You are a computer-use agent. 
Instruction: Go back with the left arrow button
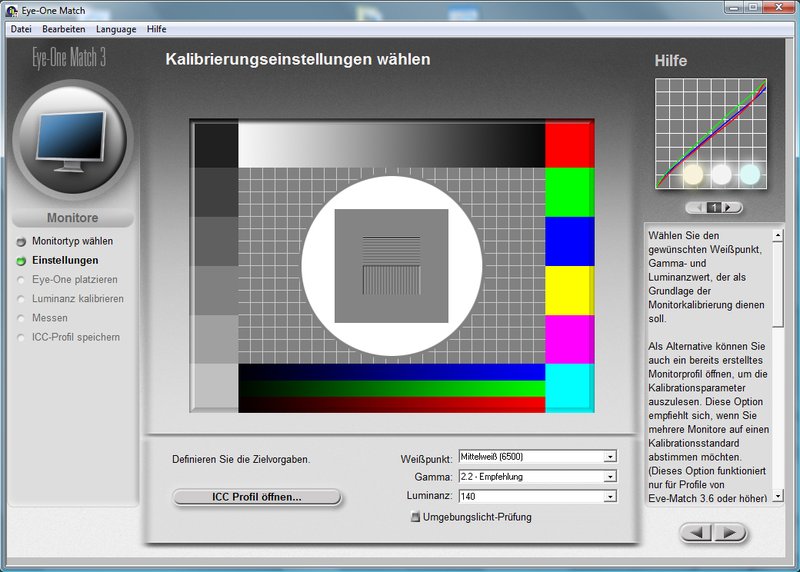[x=697, y=533]
